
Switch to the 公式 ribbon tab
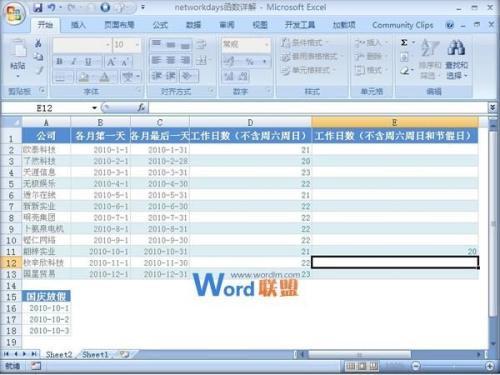click(x=160, y=25)
